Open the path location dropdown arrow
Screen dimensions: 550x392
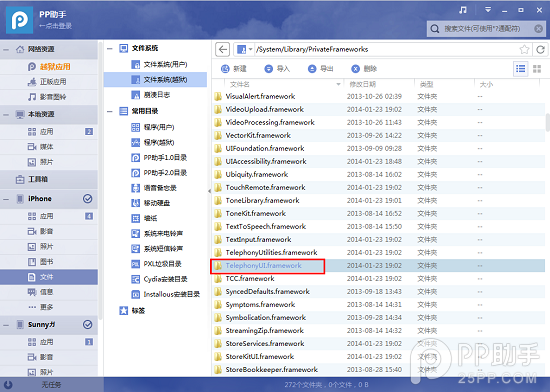[x=250, y=49]
